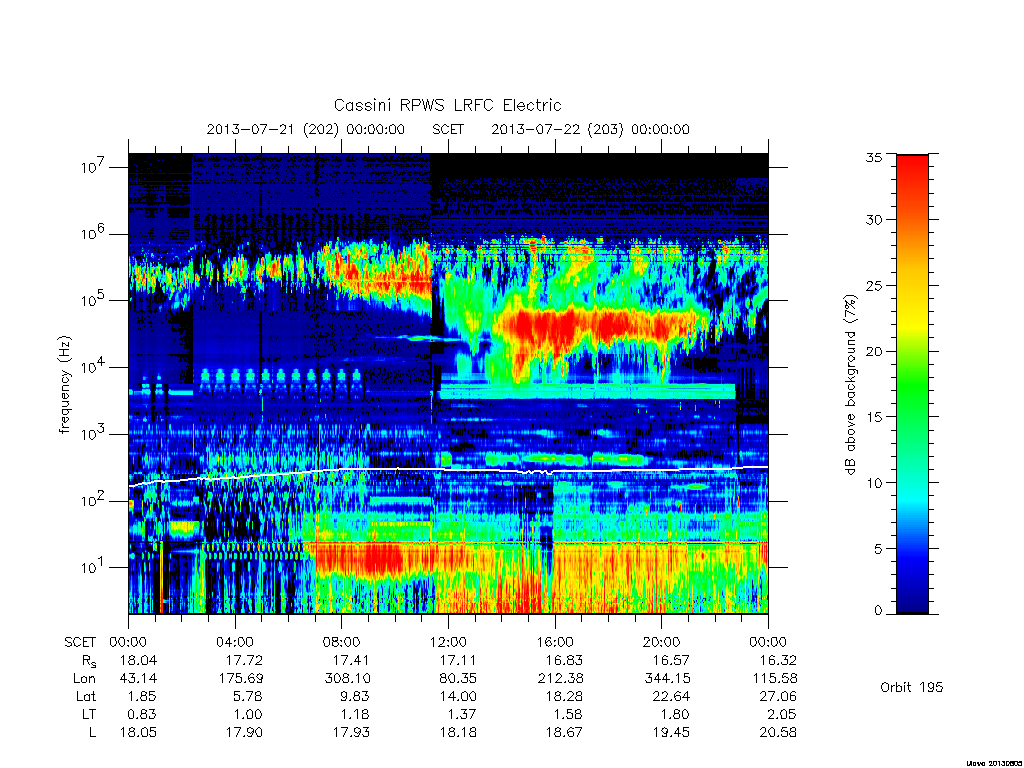
Task: Click time tick label 12:00
Action: click(x=448, y=642)
